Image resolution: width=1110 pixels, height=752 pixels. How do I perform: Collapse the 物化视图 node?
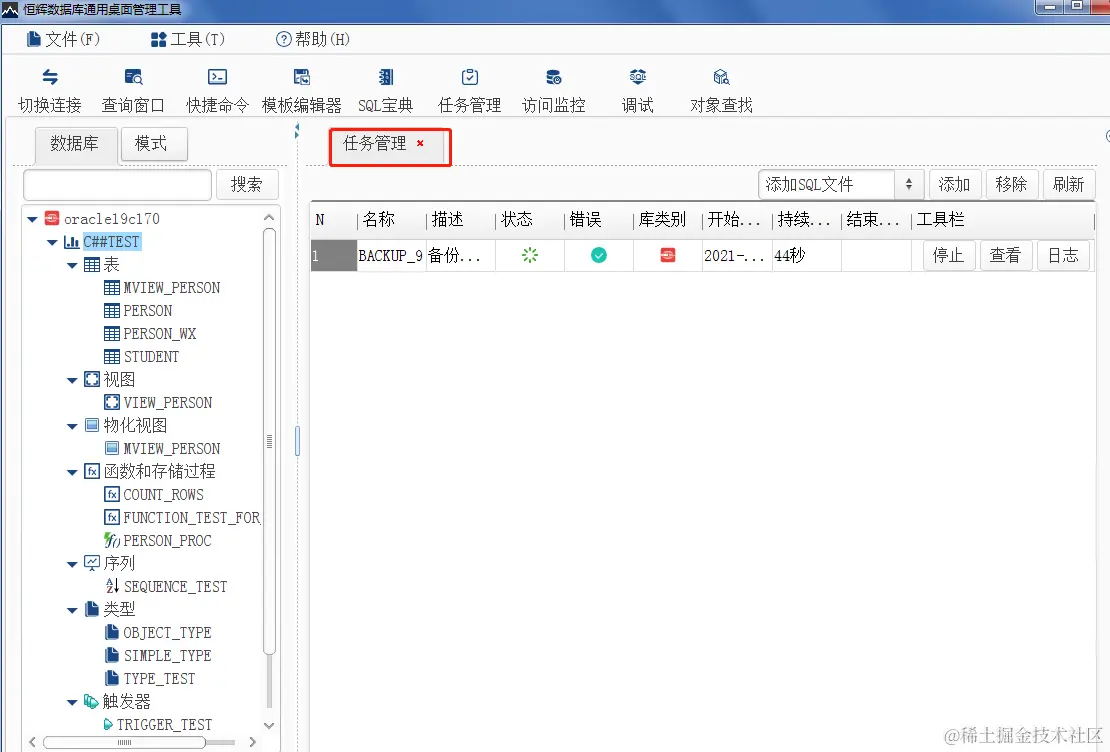click(71, 426)
